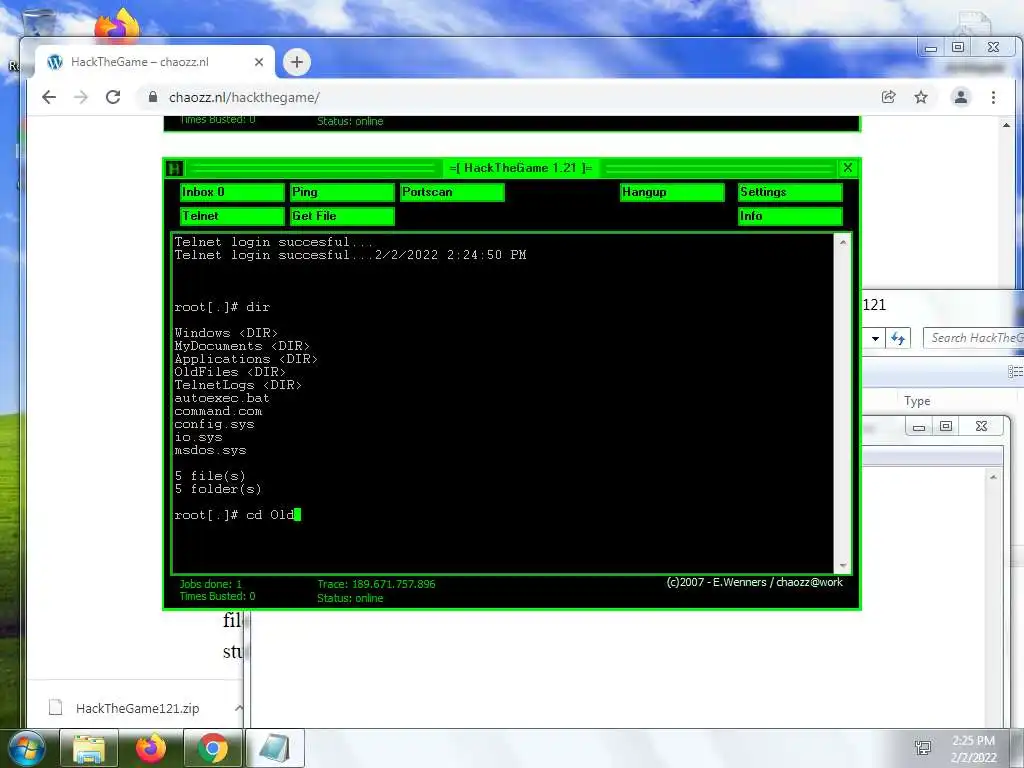Click the 'MyDocuments <DIR>' entry
Viewport: 1024px width, 768px height.
click(x=242, y=345)
